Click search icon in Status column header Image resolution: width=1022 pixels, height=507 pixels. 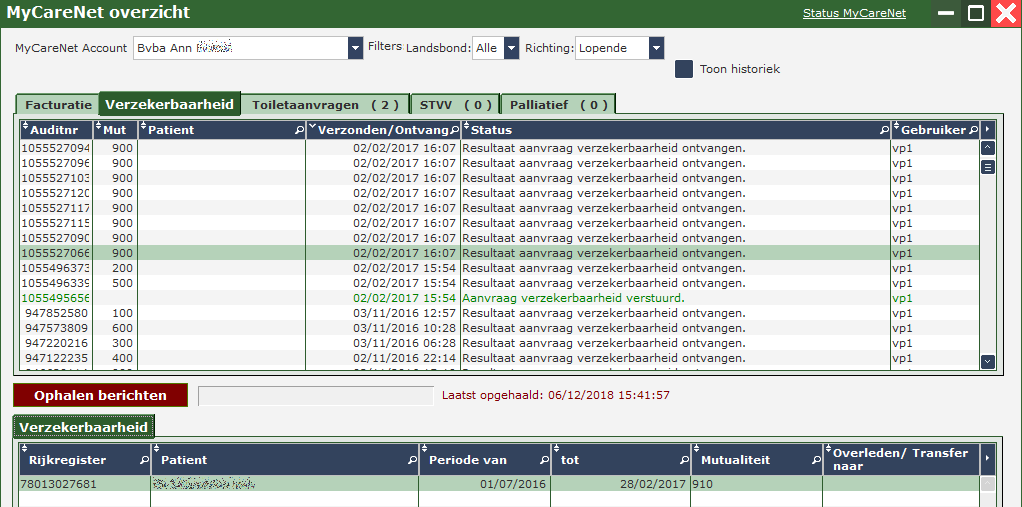pos(883,130)
